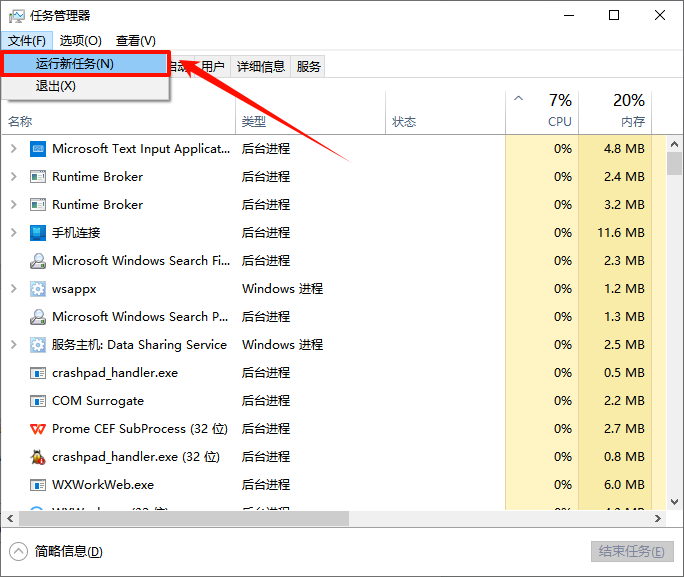Open the 查看(V) menu
The image size is (684, 577).
(136, 41)
